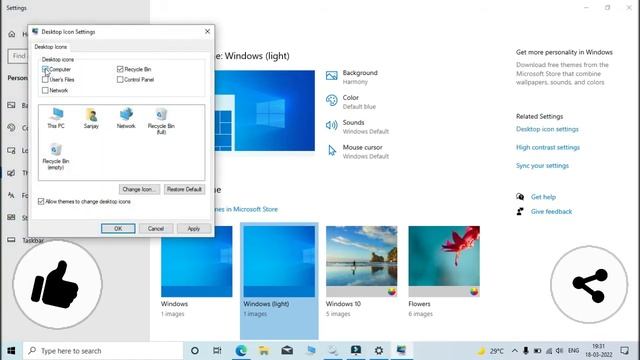
Task: Select the Windows theme thumbnail
Action: [x=196, y=261]
